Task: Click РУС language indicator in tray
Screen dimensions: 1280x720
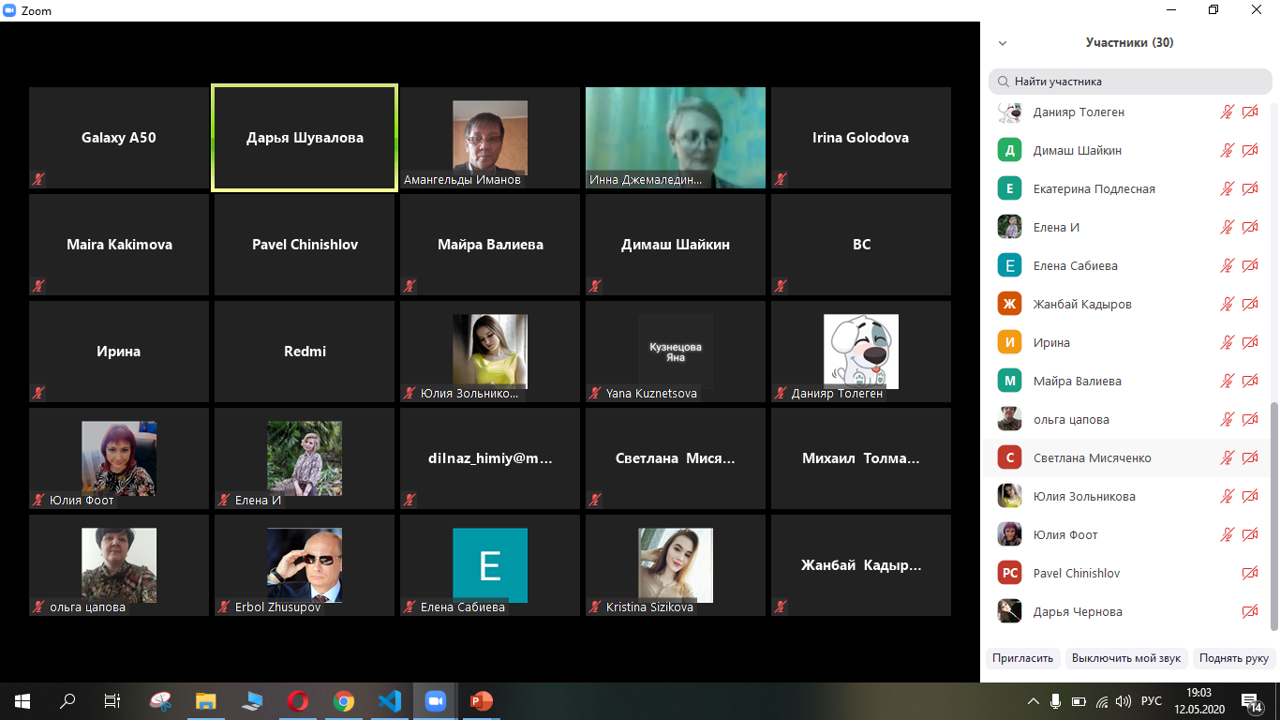Action: click(x=1151, y=701)
